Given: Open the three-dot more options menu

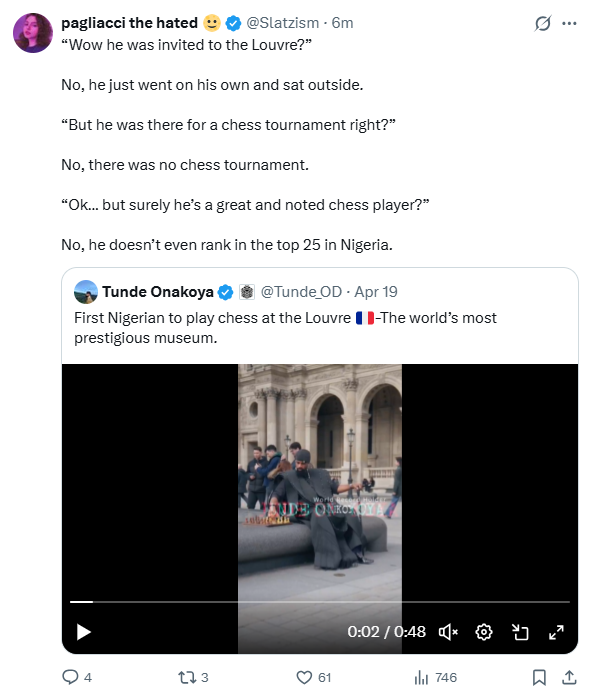Looking at the screenshot, I should pos(569,23).
